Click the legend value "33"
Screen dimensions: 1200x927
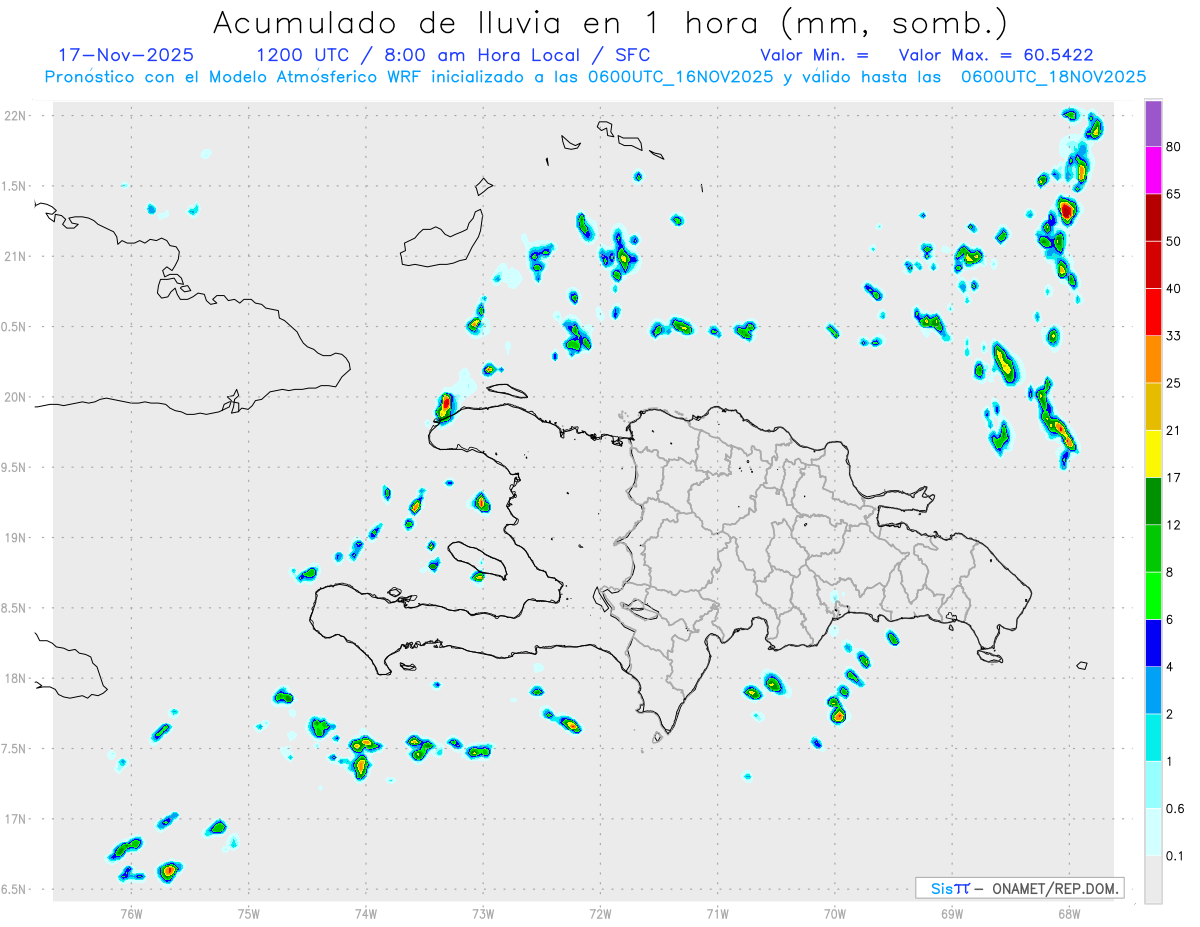click(1174, 336)
